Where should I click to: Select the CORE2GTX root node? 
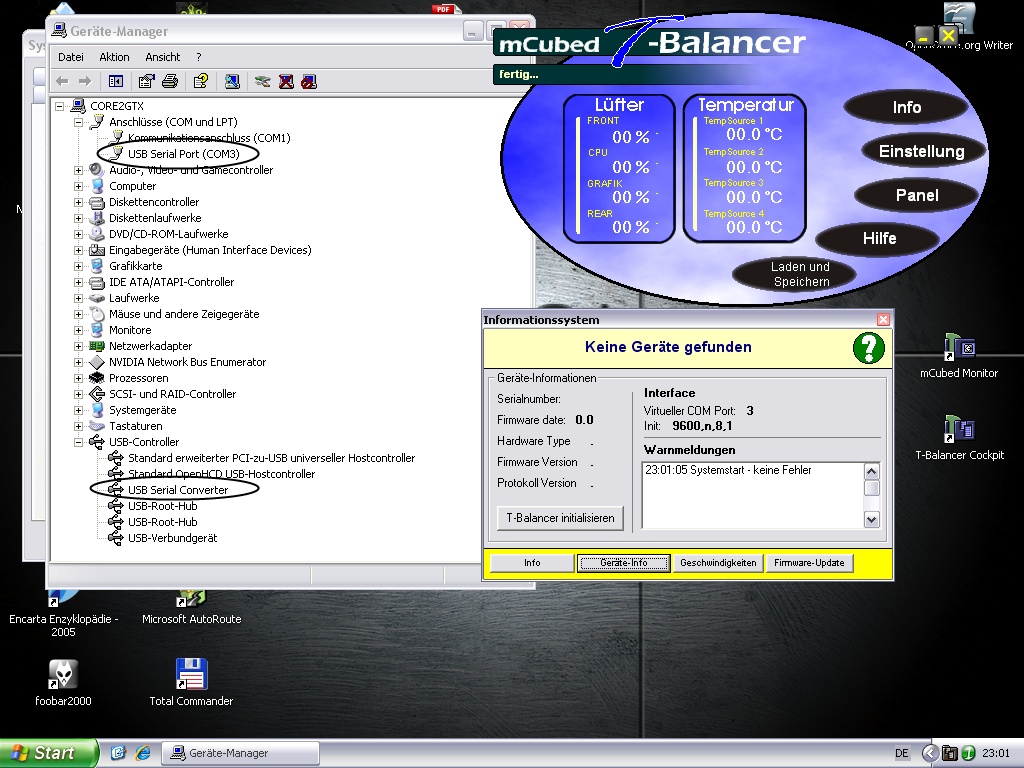coord(116,106)
